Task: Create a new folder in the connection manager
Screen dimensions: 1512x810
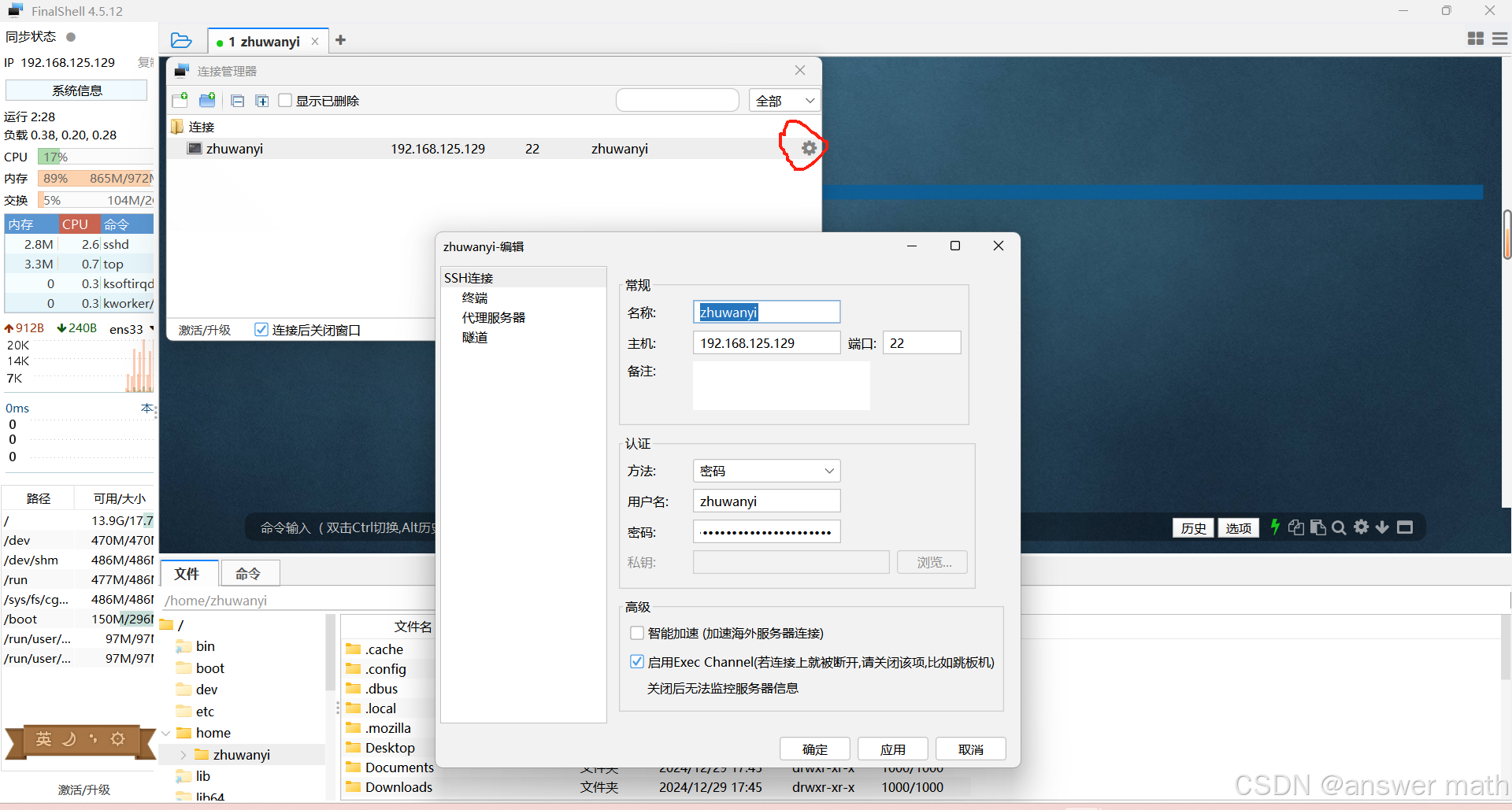Action: [207, 100]
